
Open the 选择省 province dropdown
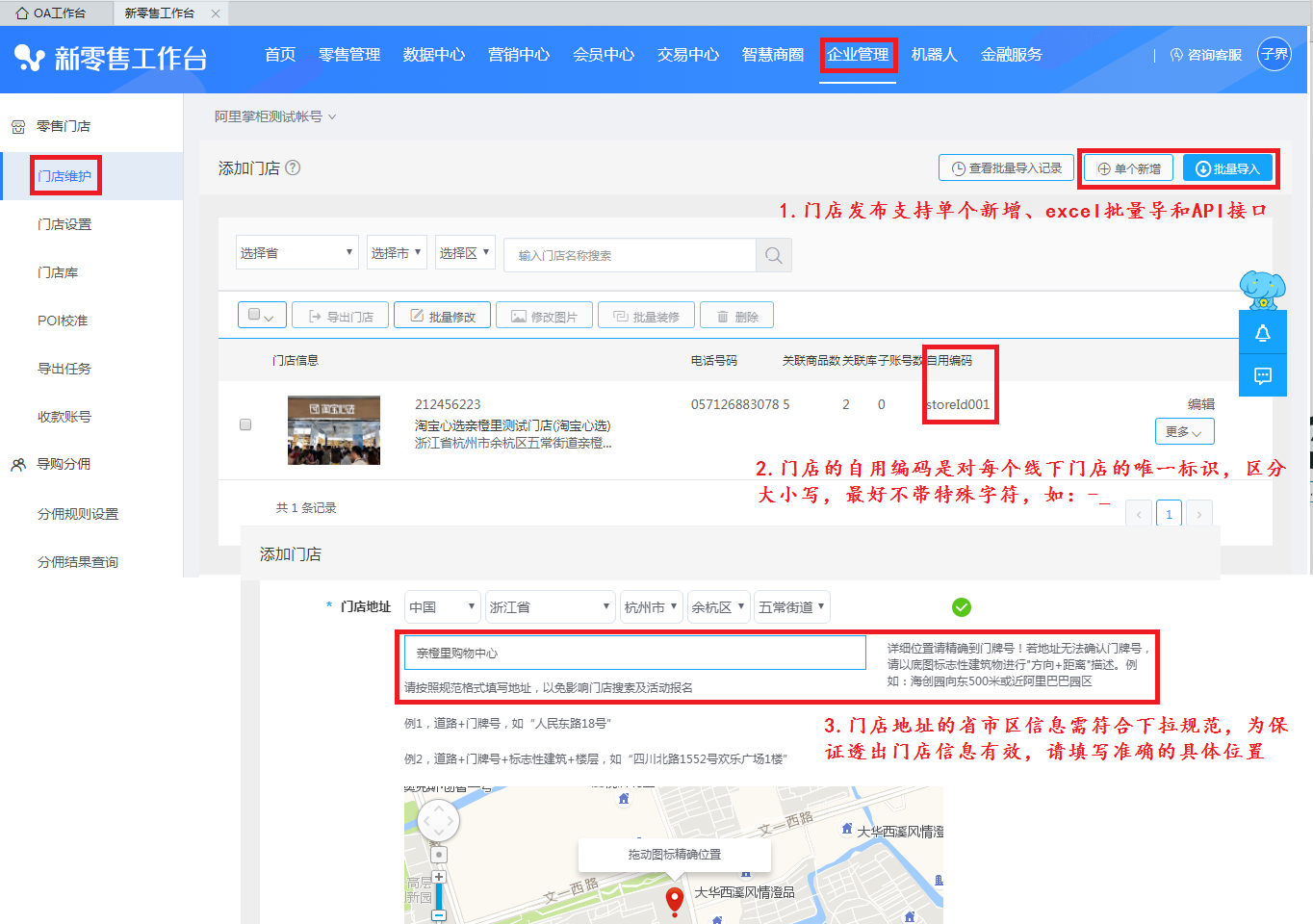click(x=297, y=252)
